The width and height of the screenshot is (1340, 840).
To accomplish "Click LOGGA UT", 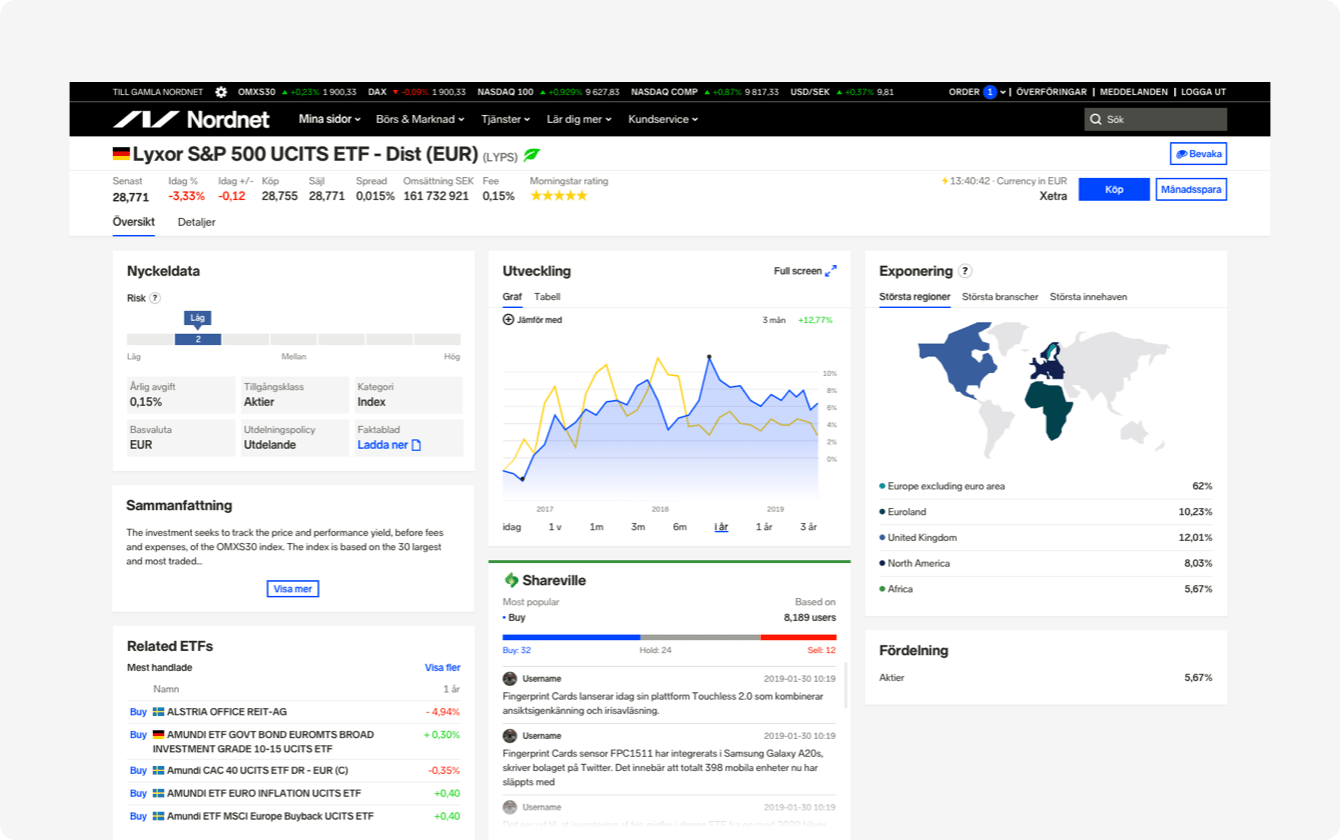I will 1204,92.
